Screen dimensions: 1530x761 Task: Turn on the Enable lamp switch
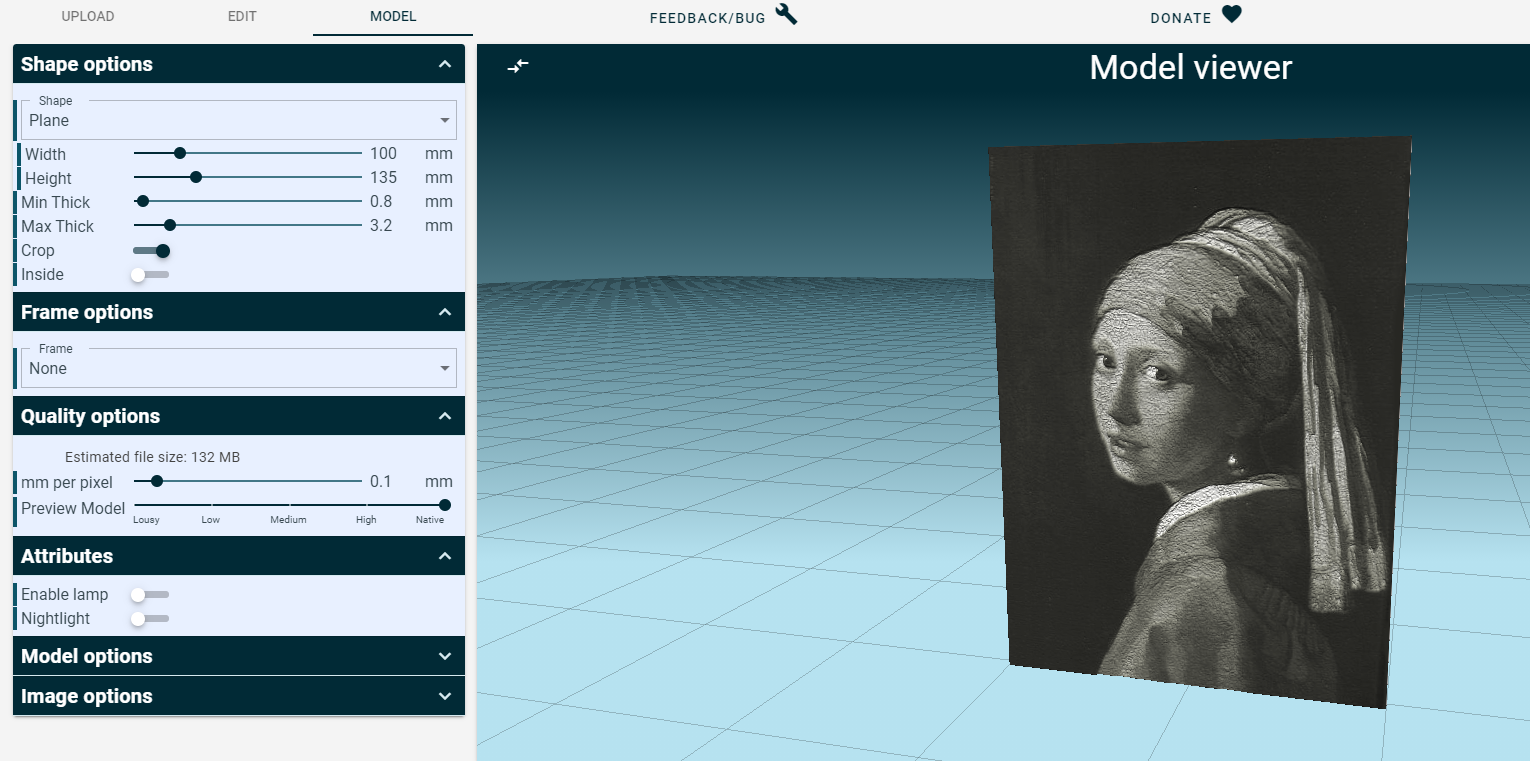(150, 595)
